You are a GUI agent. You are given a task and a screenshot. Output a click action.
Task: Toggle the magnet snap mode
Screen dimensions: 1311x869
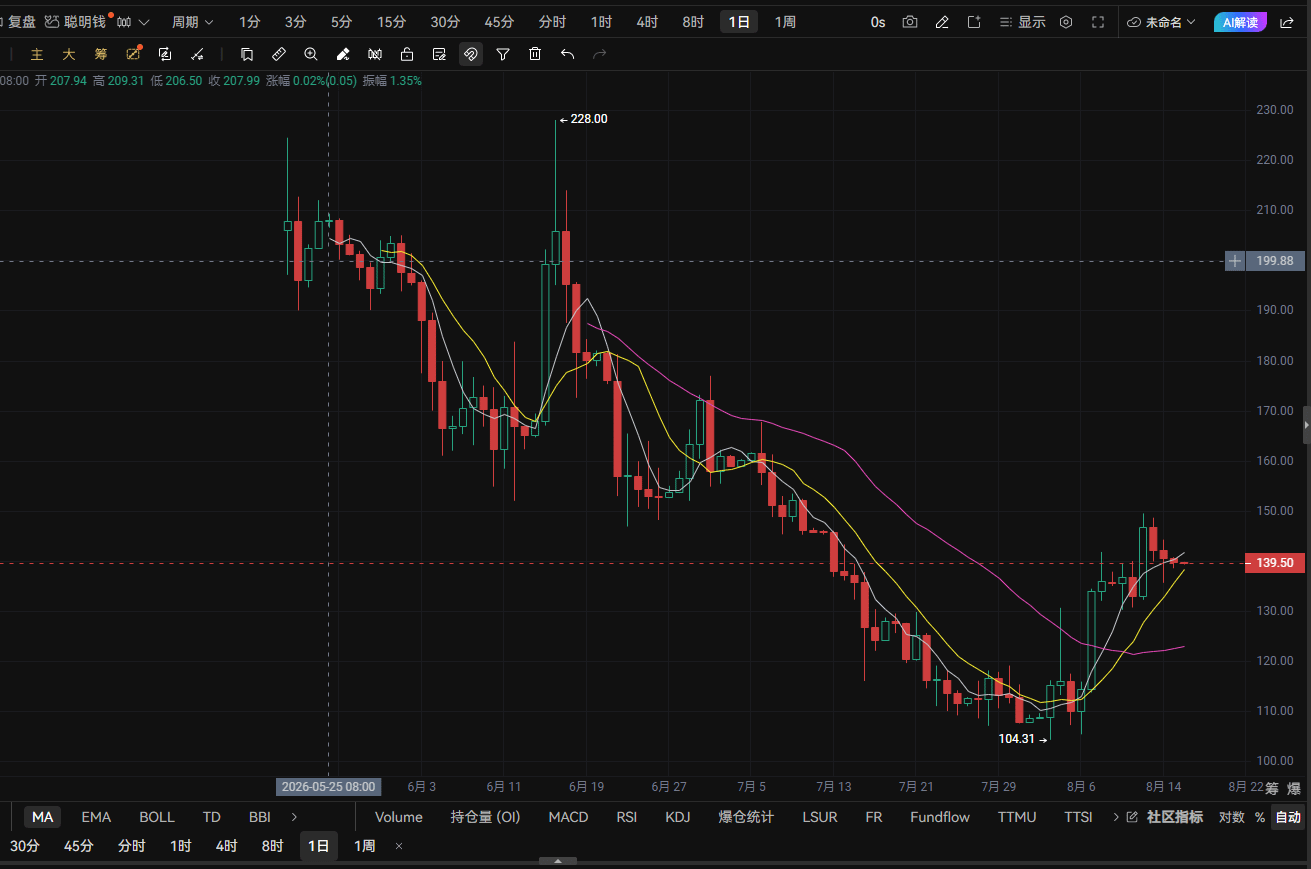pos(471,54)
